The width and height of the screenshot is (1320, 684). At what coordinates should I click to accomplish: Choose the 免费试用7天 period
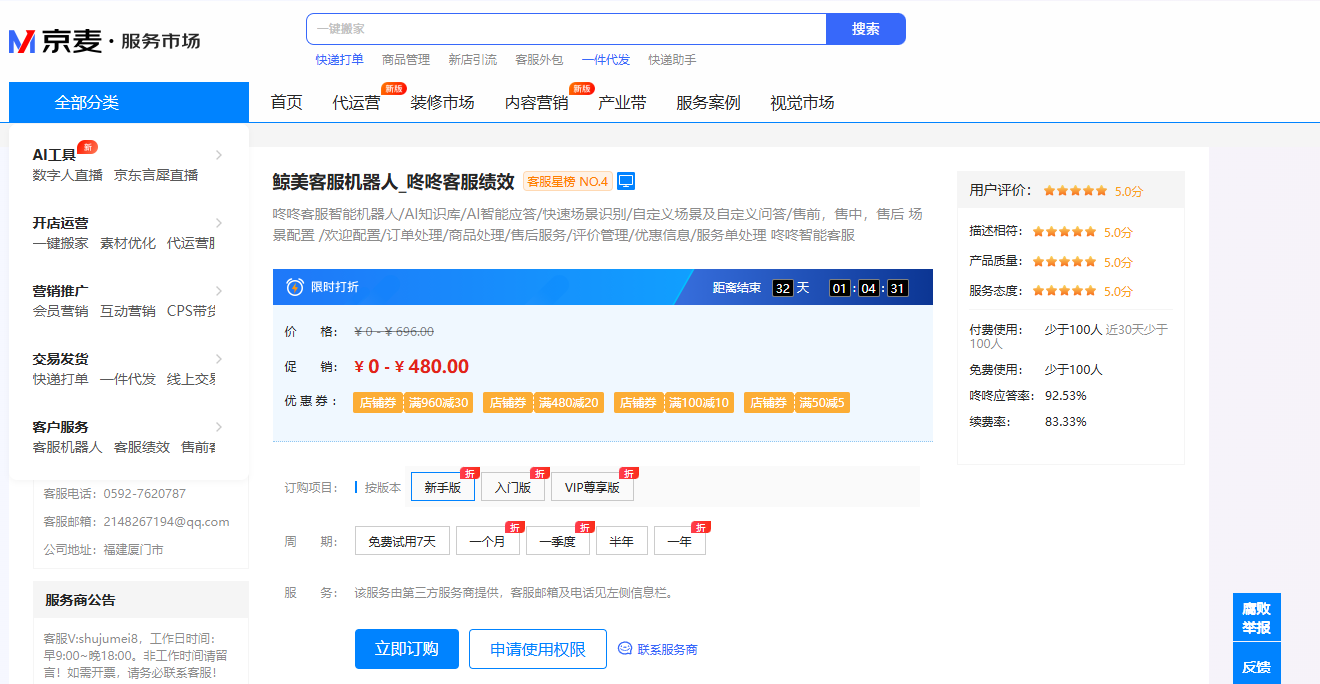[x=402, y=541]
